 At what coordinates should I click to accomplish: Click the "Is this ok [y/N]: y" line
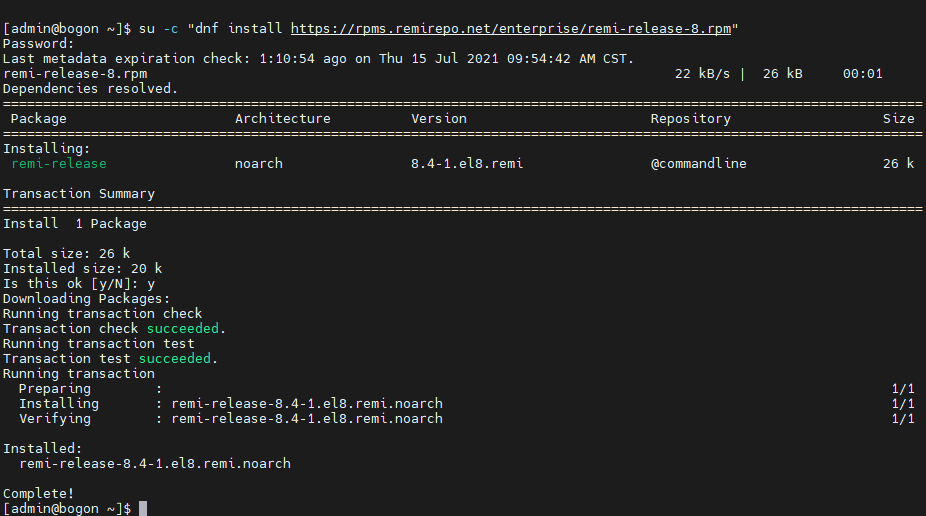(x=79, y=284)
